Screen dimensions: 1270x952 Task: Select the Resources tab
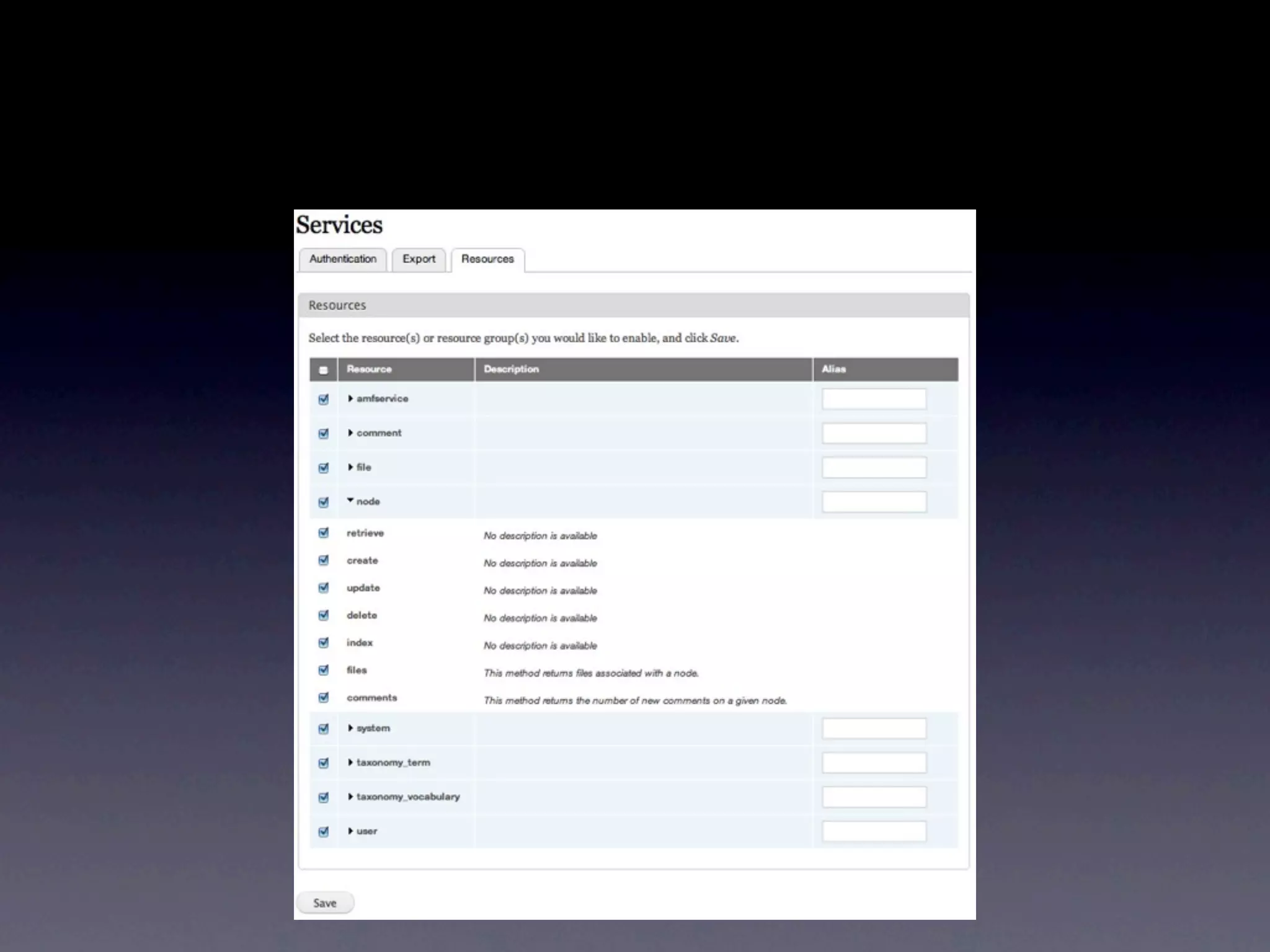coord(487,259)
